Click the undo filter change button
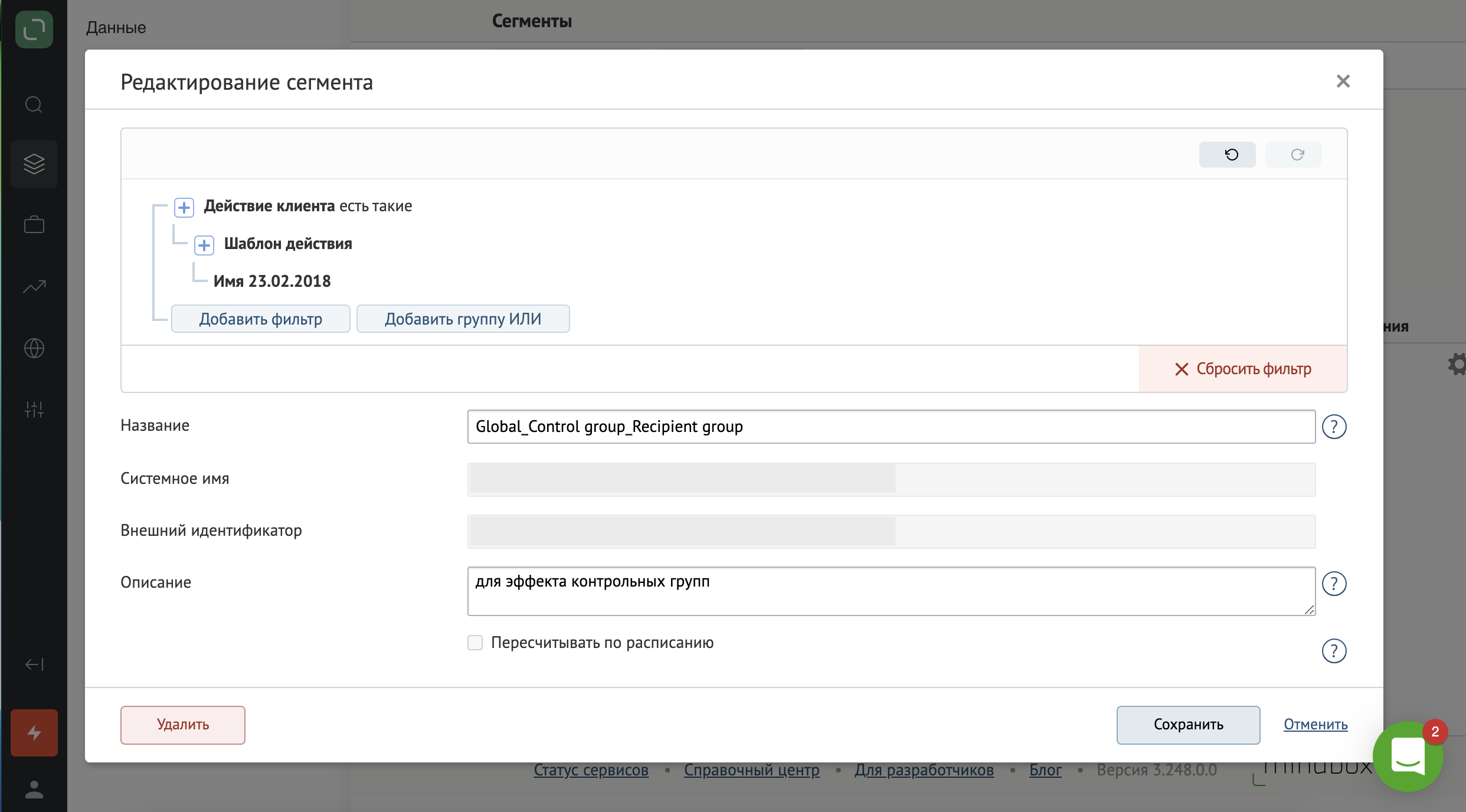This screenshot has height=812, width=1466. (x=1227, y=155)
